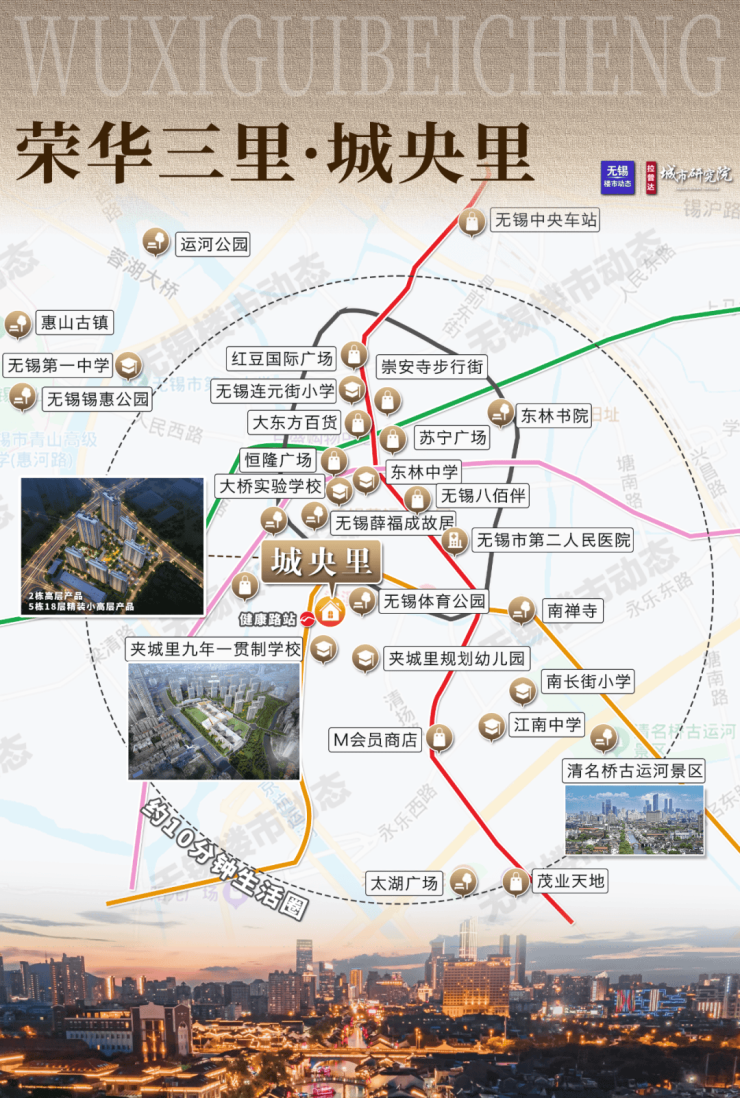Click the shopping bag icon beside 红豆国际广场
740x1098 pixels.
354,356
